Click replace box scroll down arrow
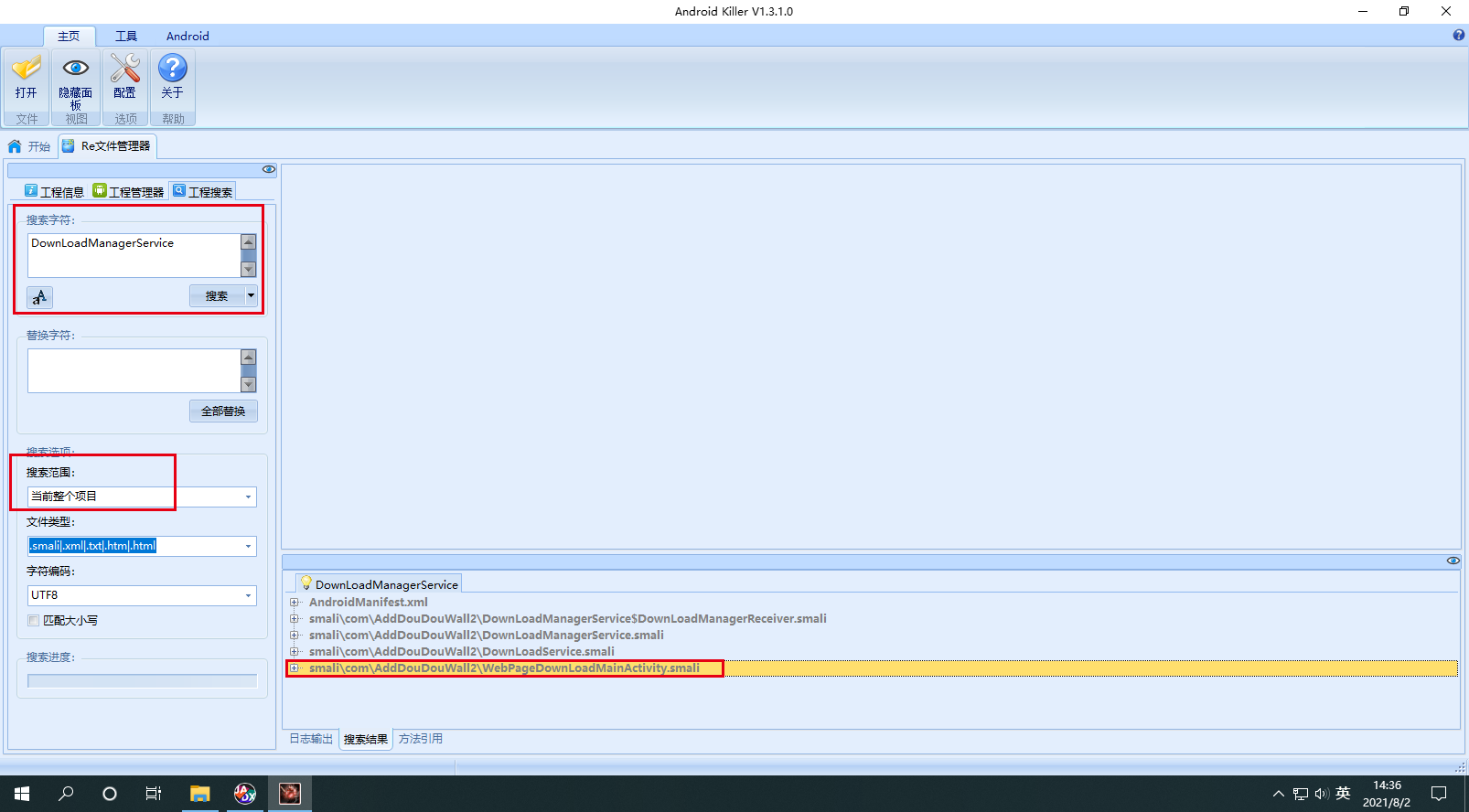The image size is (1469, 812). click(x=248, y=384)
